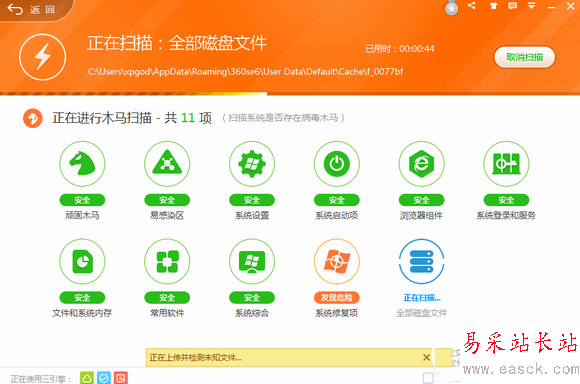Click the 已用时 elapsed time text
This screenshot has height=384, width=580.
tap(400, 49)
